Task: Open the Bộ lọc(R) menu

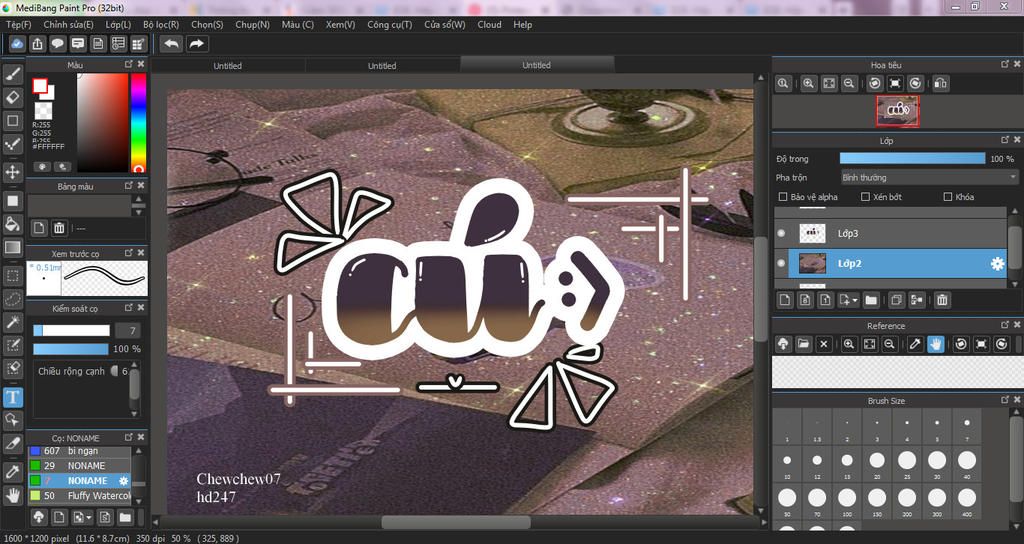Action: pos(161,24)
